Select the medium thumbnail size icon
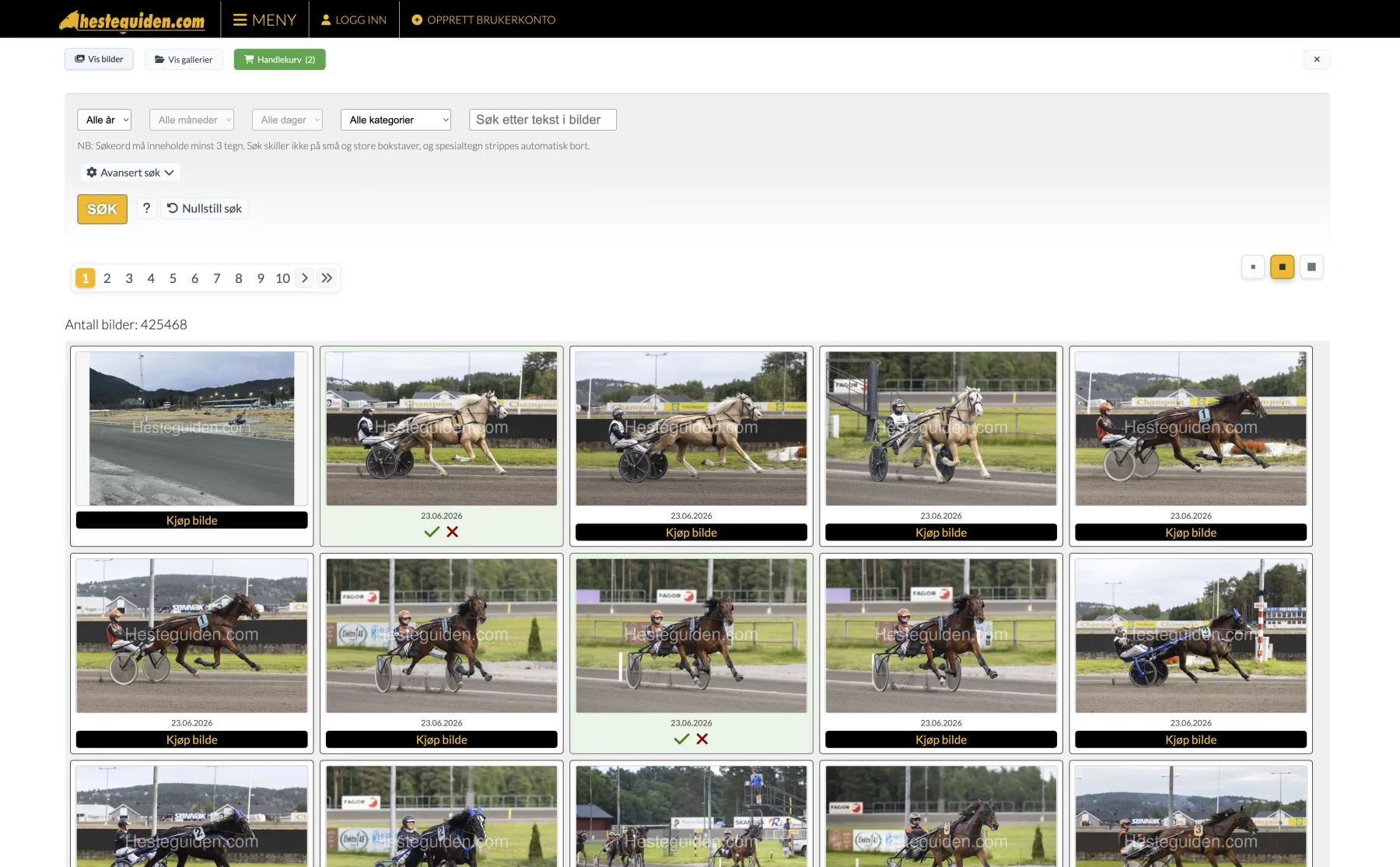The width and height of the screenshot is (1400, 867). click(x=1282, y=267)
